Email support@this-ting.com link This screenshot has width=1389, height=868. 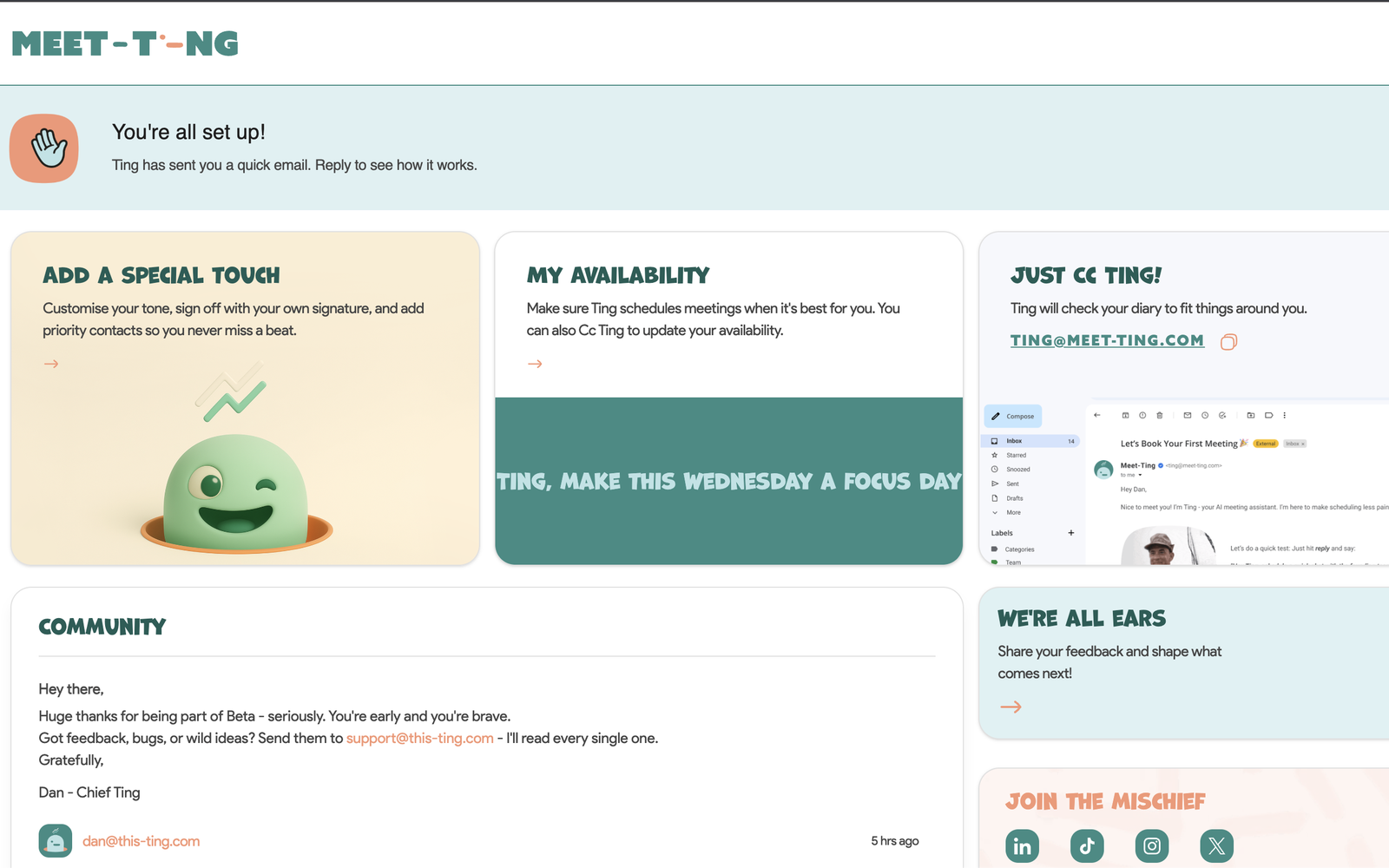click(420, 738)
